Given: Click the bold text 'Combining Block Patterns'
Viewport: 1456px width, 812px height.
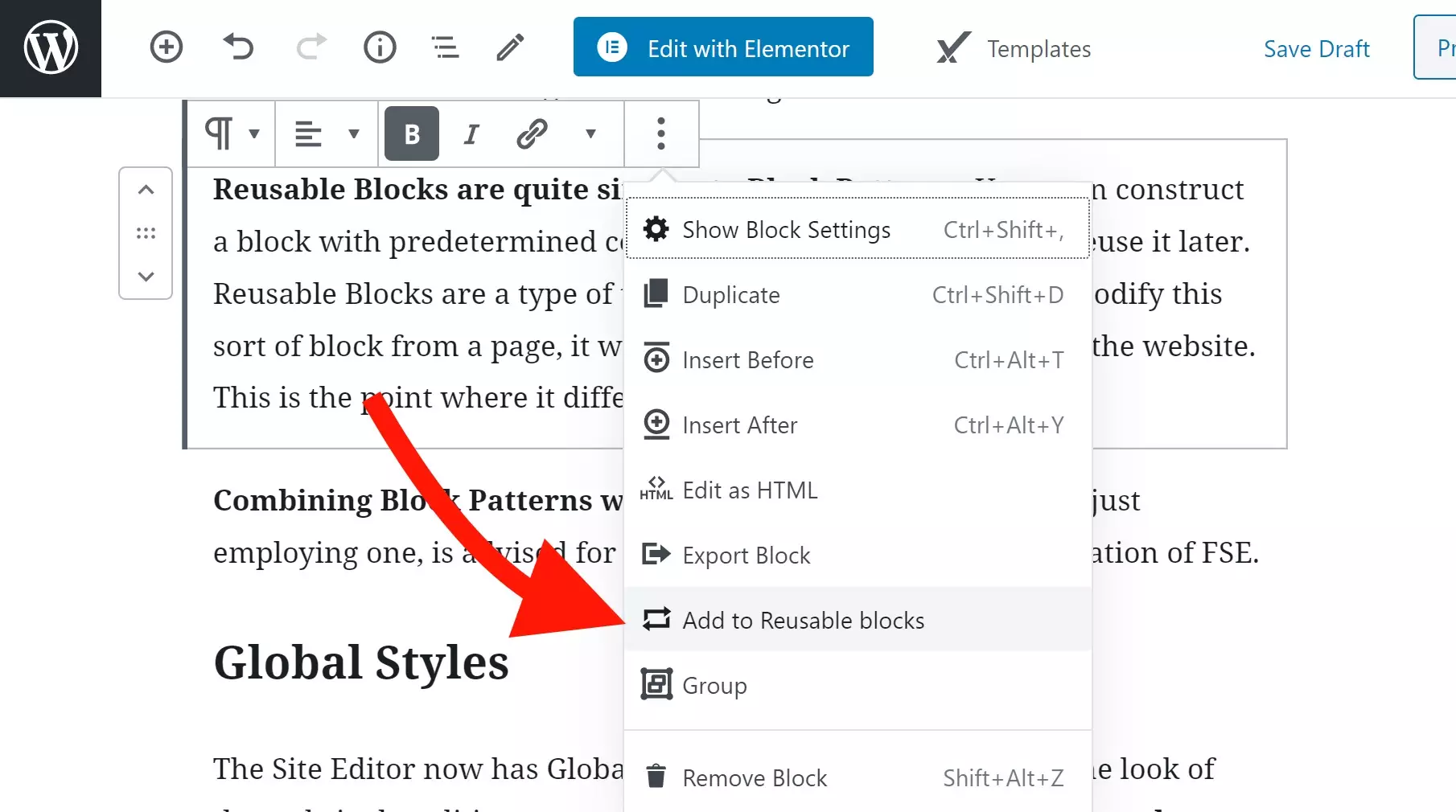Looking at the screenshot, I should (403, 500).
